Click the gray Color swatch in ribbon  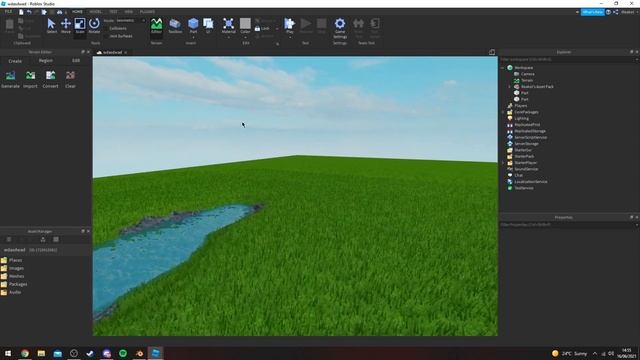tap(245, 23)
